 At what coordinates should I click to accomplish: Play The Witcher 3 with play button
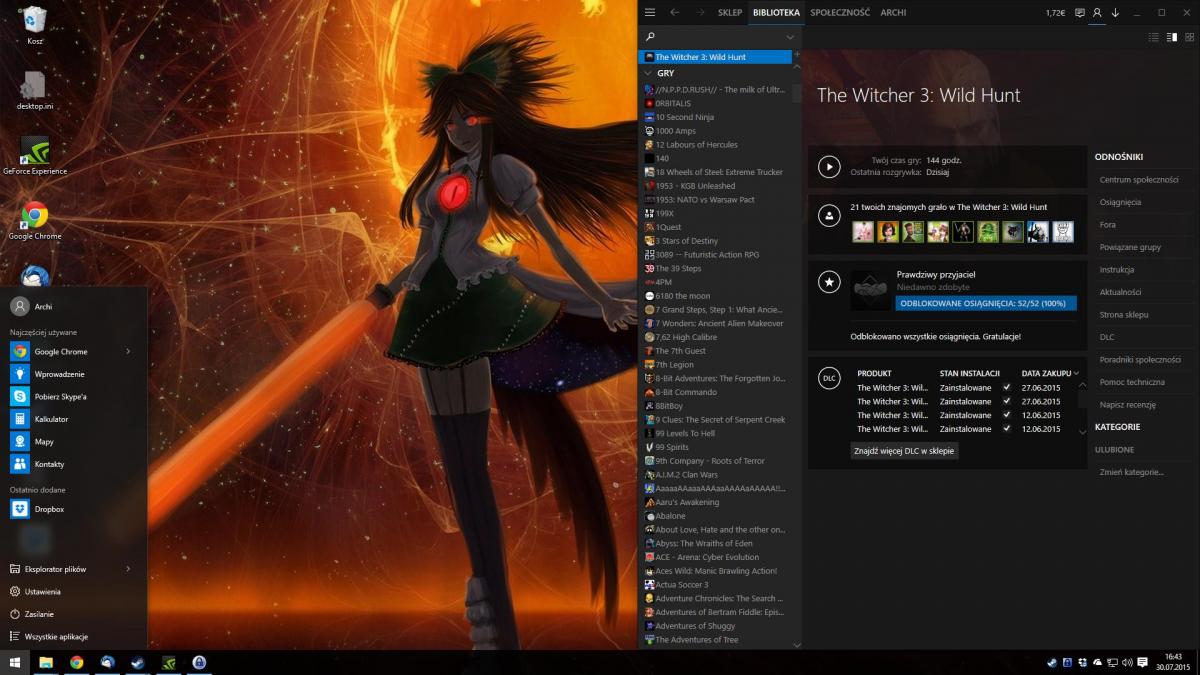pyautogui.click(x=829, y=167)
